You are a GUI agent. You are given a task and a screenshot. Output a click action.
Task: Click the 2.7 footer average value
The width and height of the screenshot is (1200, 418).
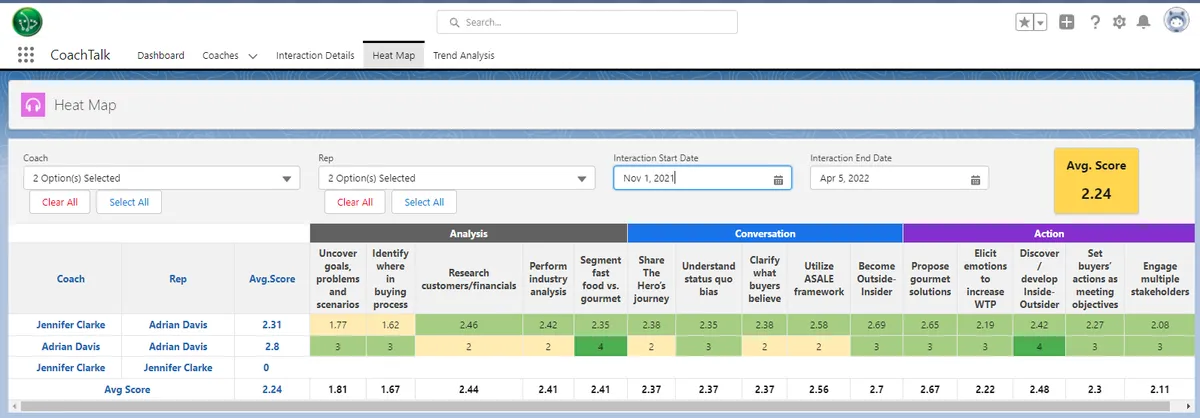[877, 390]
